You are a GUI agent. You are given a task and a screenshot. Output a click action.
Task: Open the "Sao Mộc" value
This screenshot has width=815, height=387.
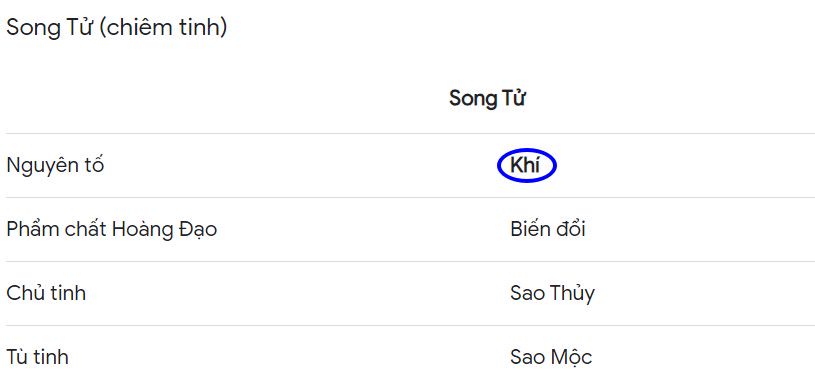pos(551,357)
